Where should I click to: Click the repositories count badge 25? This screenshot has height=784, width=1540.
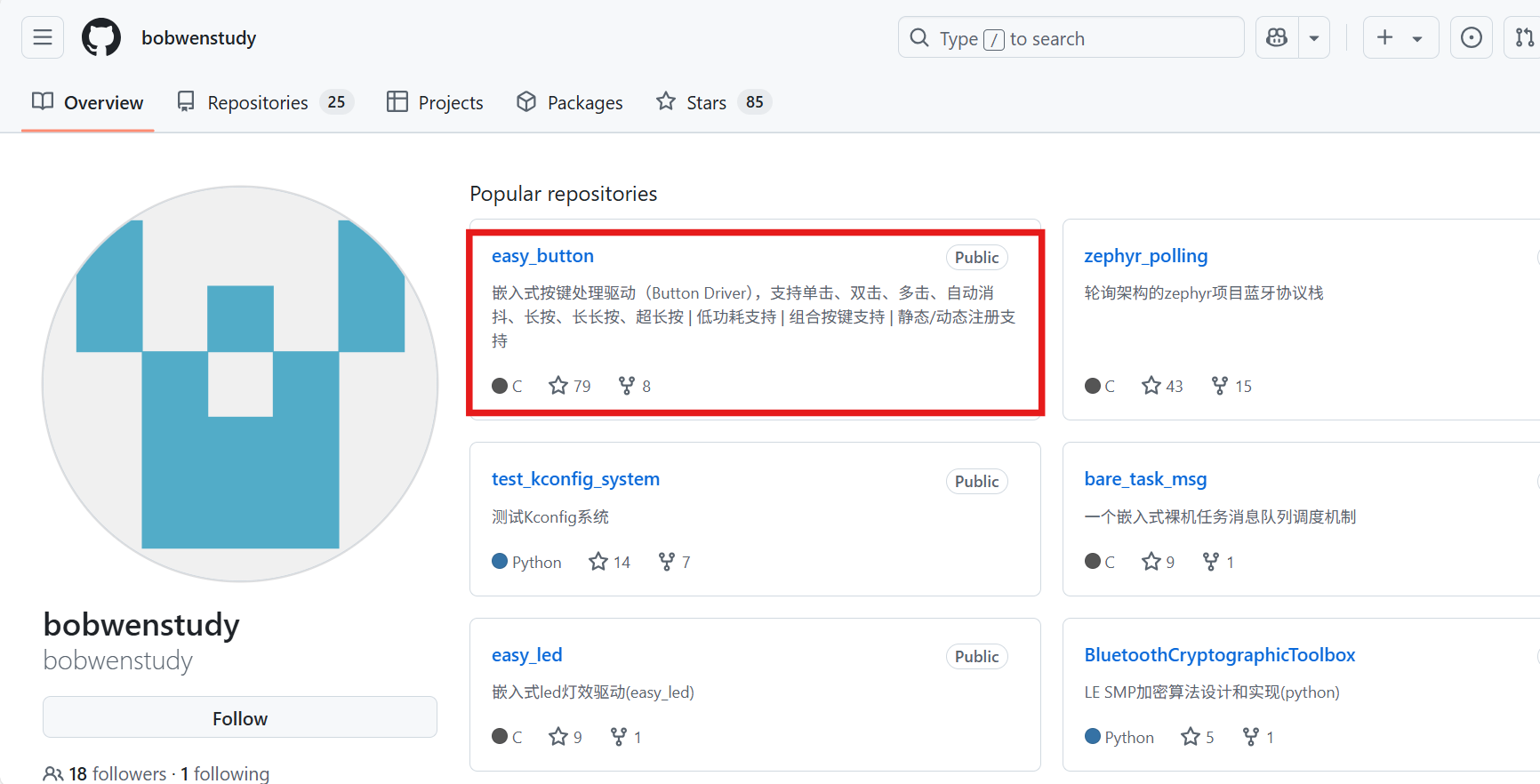tap(336, 102)
